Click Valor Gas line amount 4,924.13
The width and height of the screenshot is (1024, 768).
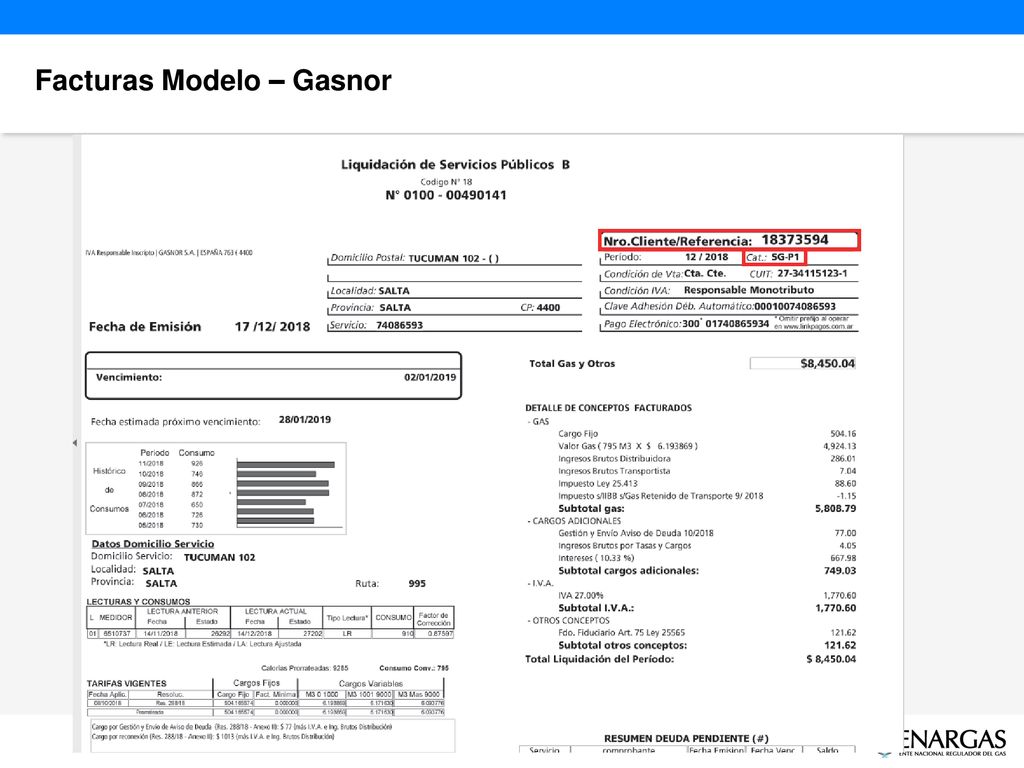point(839,446)
